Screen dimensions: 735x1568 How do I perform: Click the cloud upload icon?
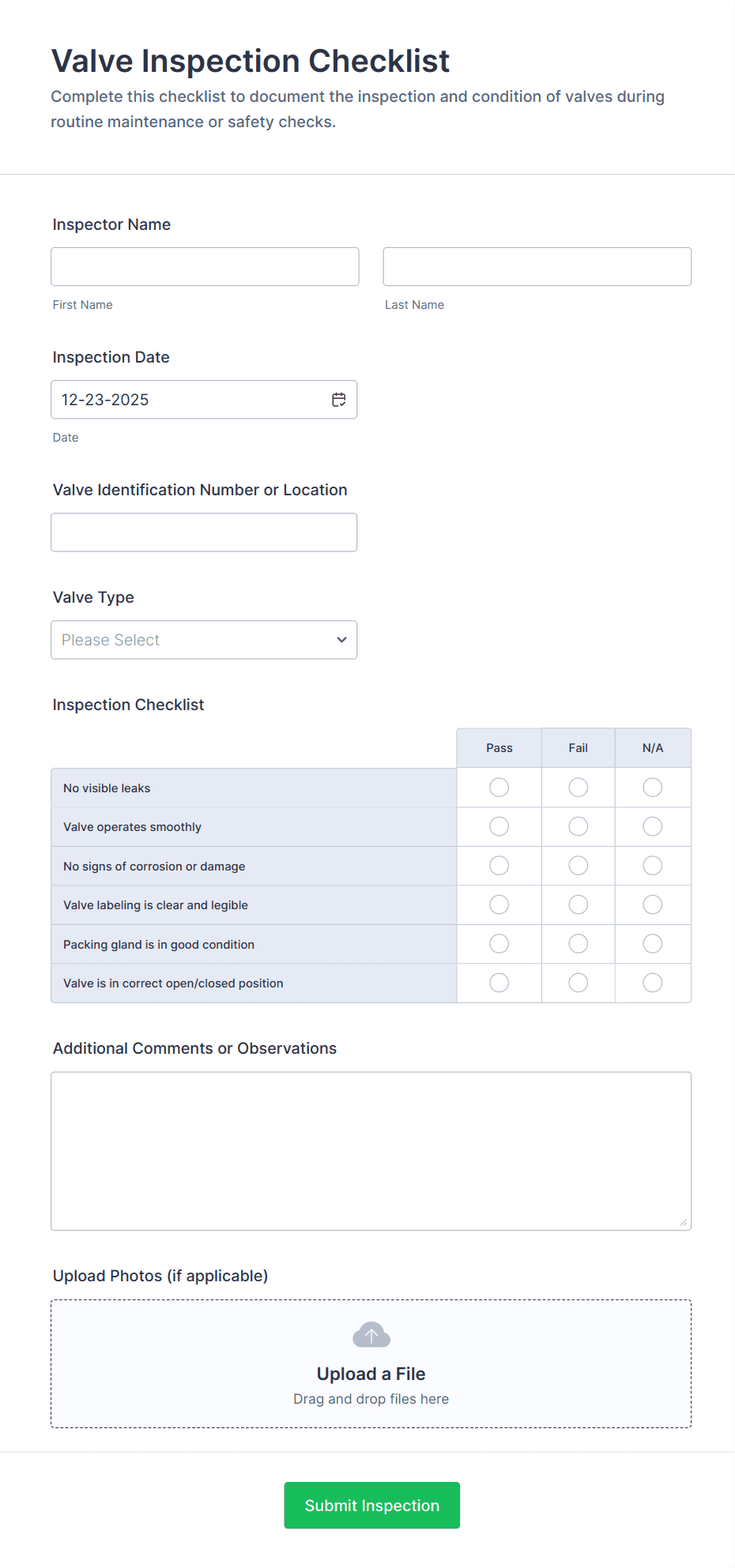[371, 1335]
